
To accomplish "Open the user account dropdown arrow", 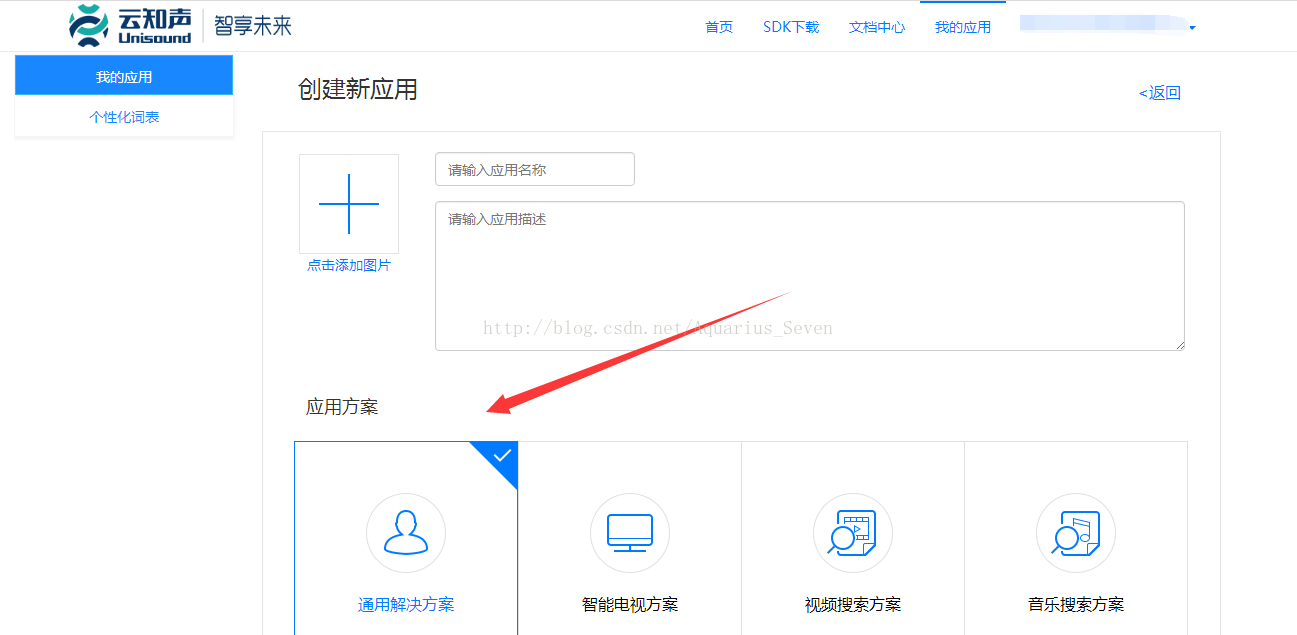I will (x=1192, y=28).
